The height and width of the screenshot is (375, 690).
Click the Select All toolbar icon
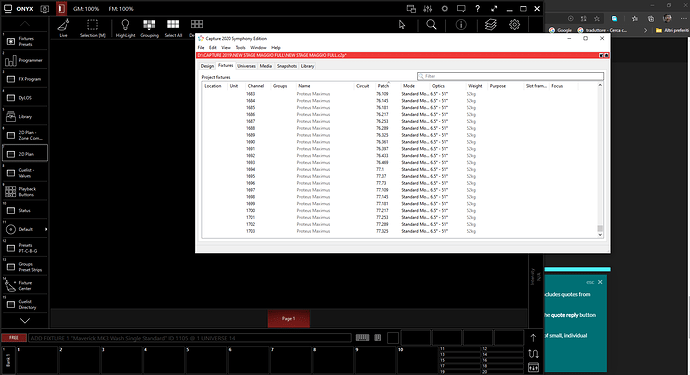173,28
